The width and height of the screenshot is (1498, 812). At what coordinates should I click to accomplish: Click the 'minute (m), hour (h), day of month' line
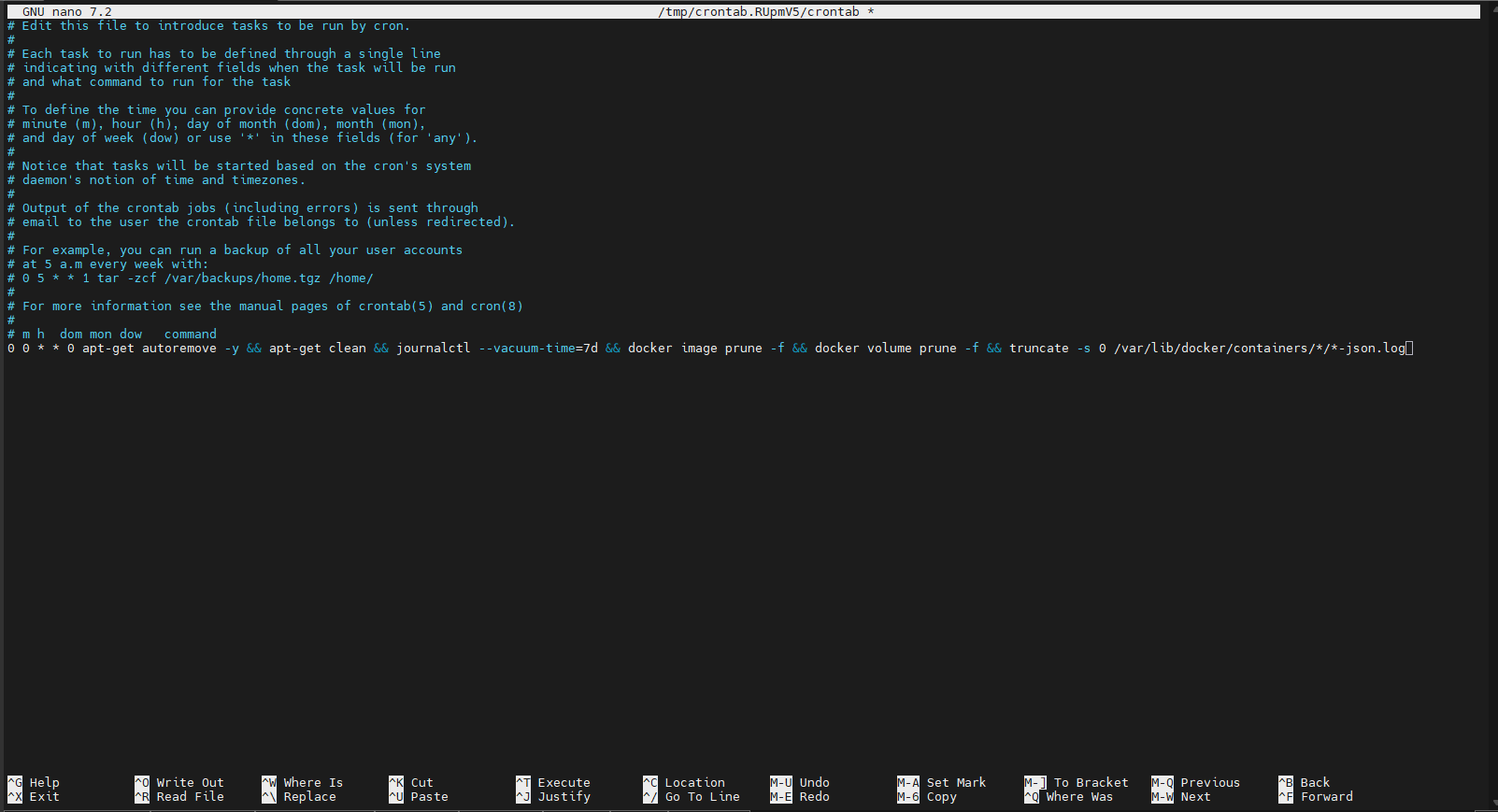coord(217,124)
